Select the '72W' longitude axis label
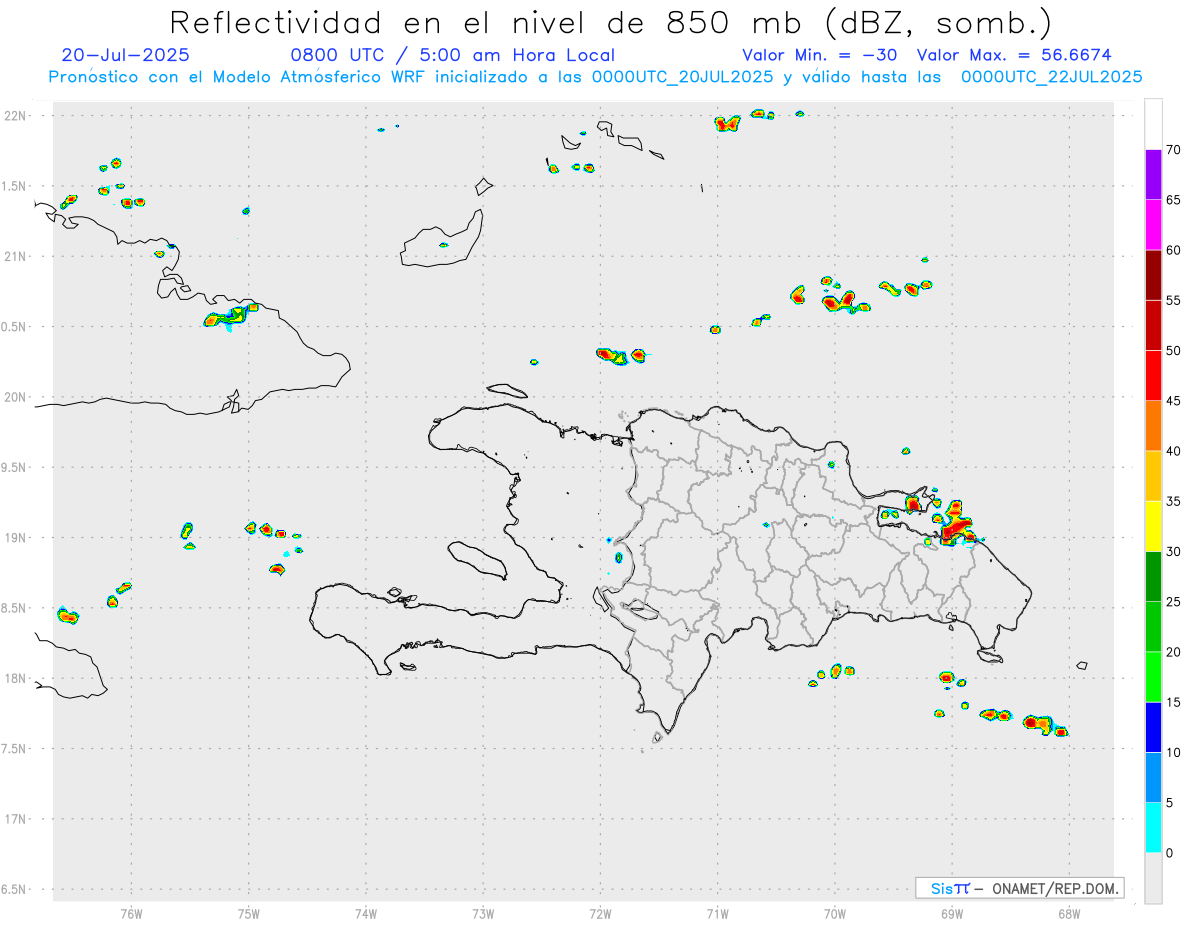This screenshot has height=927, width=1200. pyautogui.click(x=600, y=913)
